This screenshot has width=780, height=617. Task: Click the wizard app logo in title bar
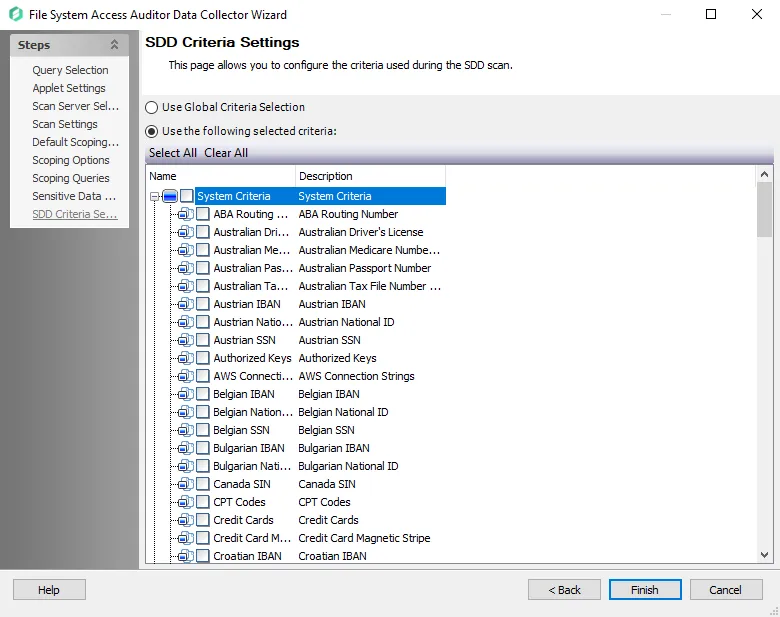click(x=16, y=14)
